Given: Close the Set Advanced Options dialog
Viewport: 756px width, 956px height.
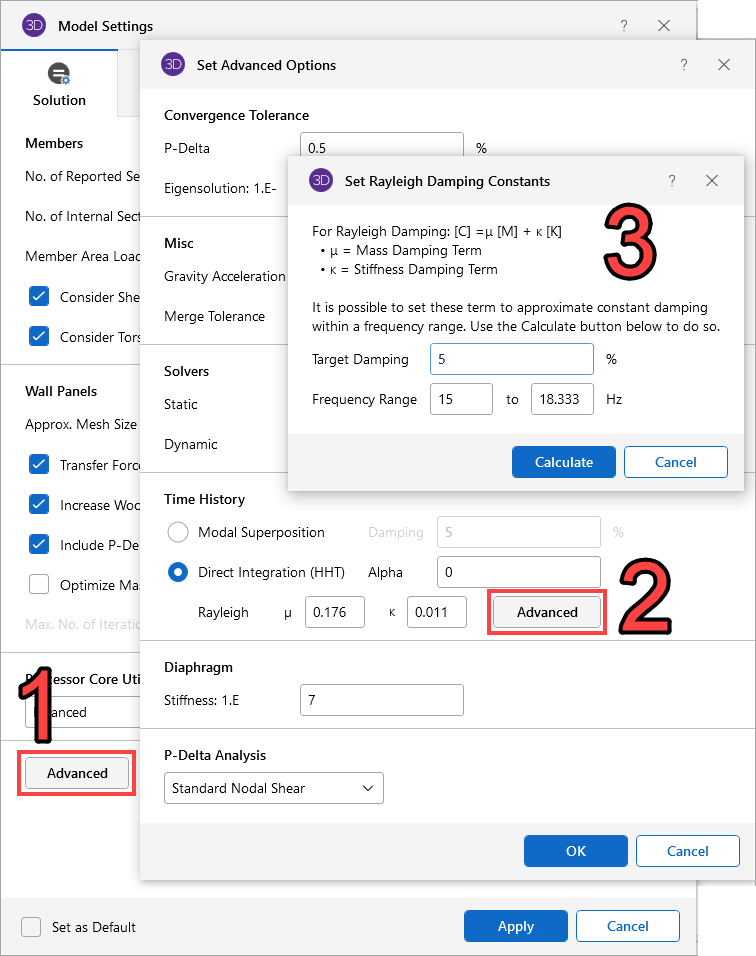Looking at the screenshot, I should coord(724,65).
